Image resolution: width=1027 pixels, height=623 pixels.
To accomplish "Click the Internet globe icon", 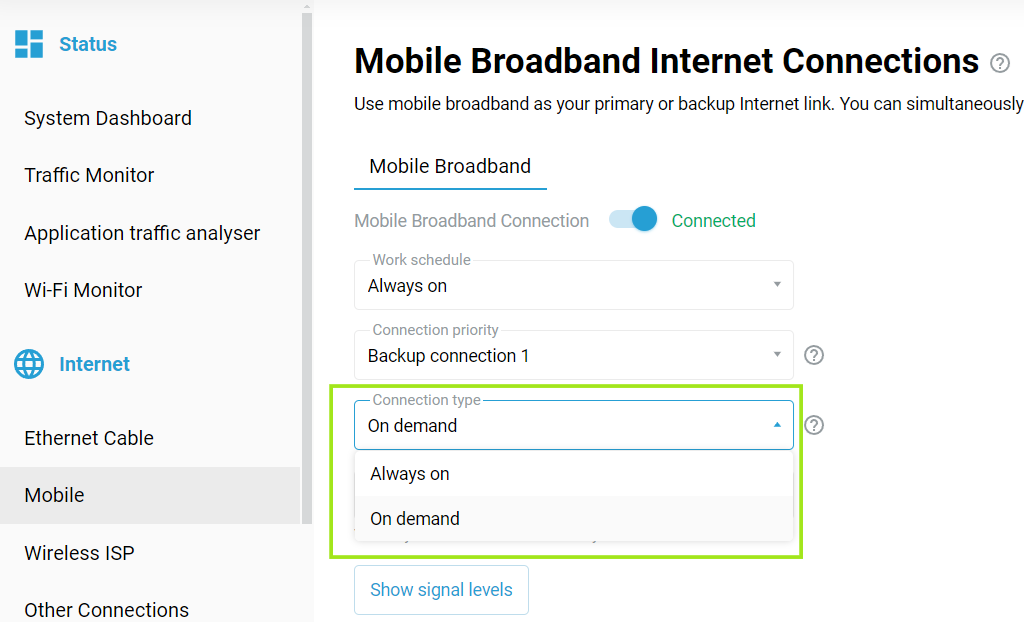I will pyautogui.click(x=29, y=364).
